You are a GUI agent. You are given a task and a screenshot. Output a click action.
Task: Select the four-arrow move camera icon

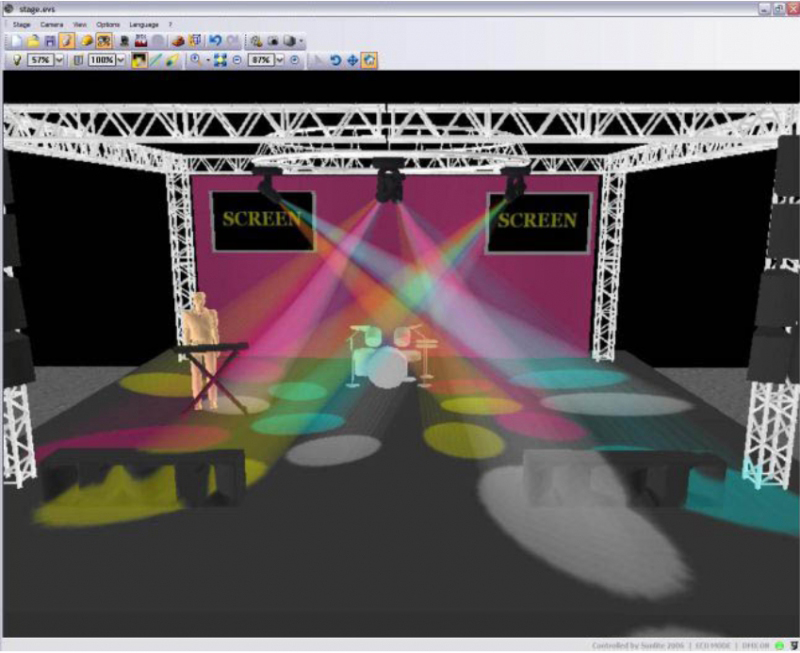coord(352,60)
